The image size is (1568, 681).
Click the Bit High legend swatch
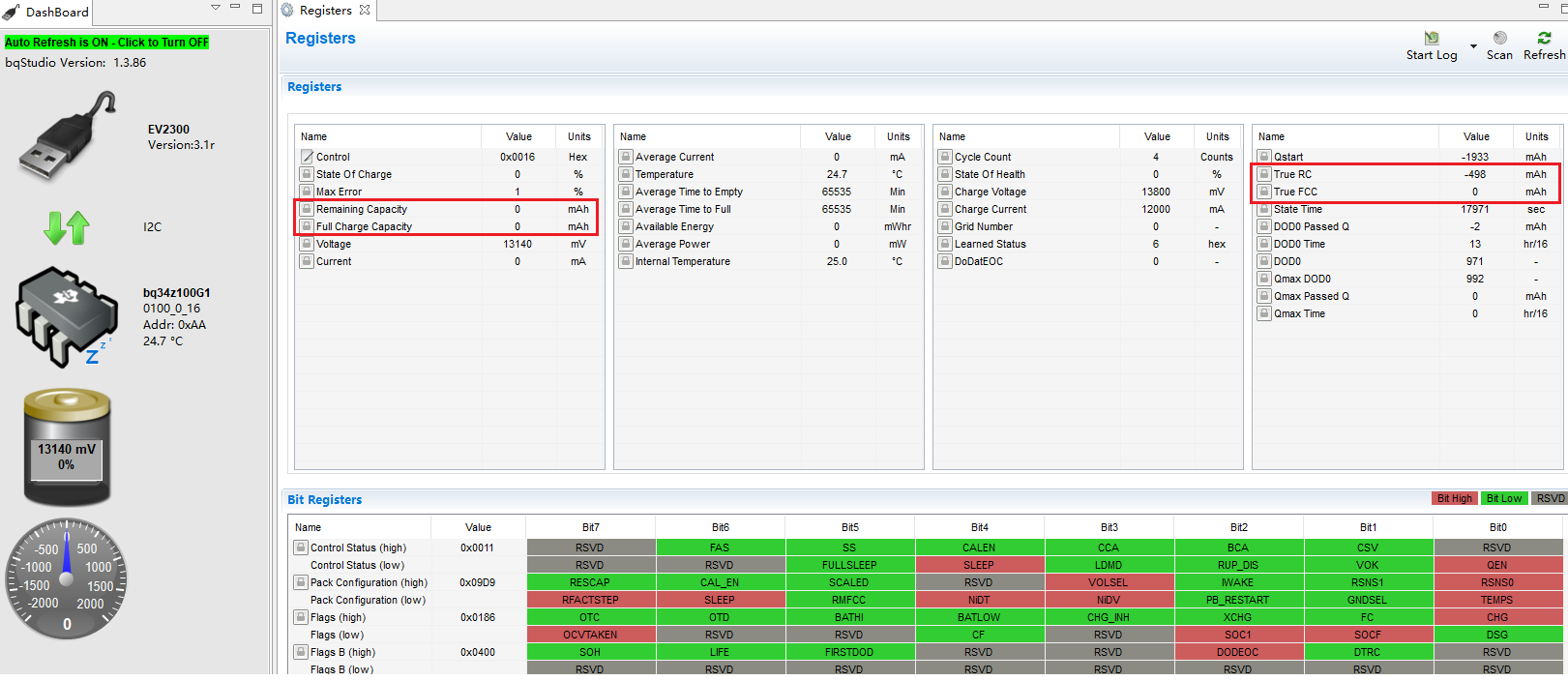[x=1454, y=499]
